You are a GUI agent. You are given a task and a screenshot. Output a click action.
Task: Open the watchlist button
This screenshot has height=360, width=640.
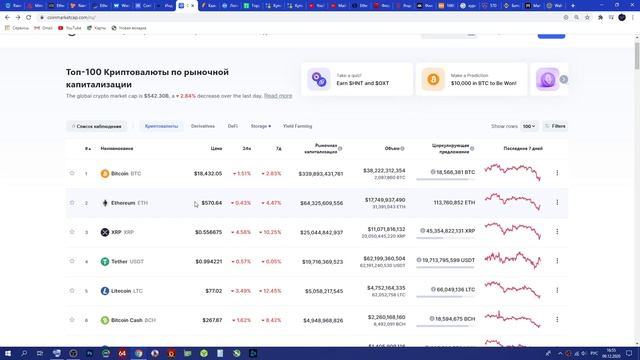tap(96, 127)
